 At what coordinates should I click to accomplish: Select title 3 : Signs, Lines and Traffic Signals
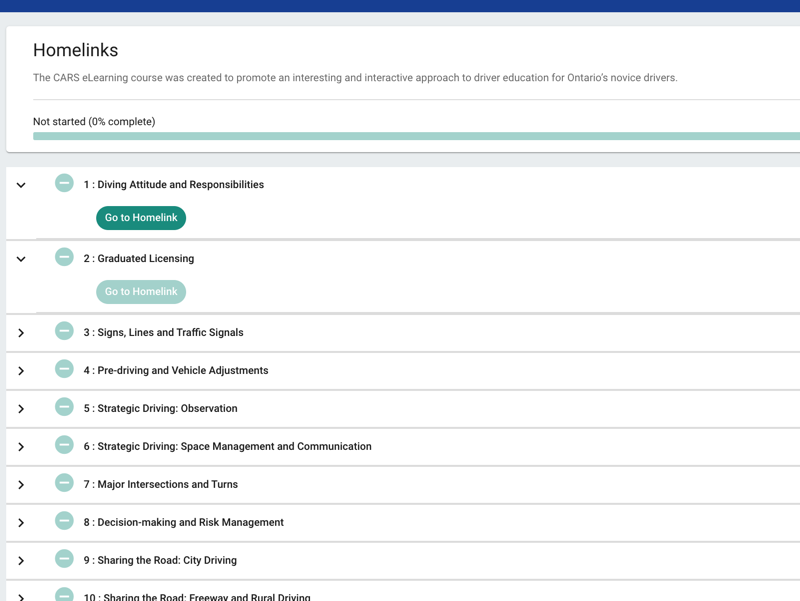(x=164, y=333)
